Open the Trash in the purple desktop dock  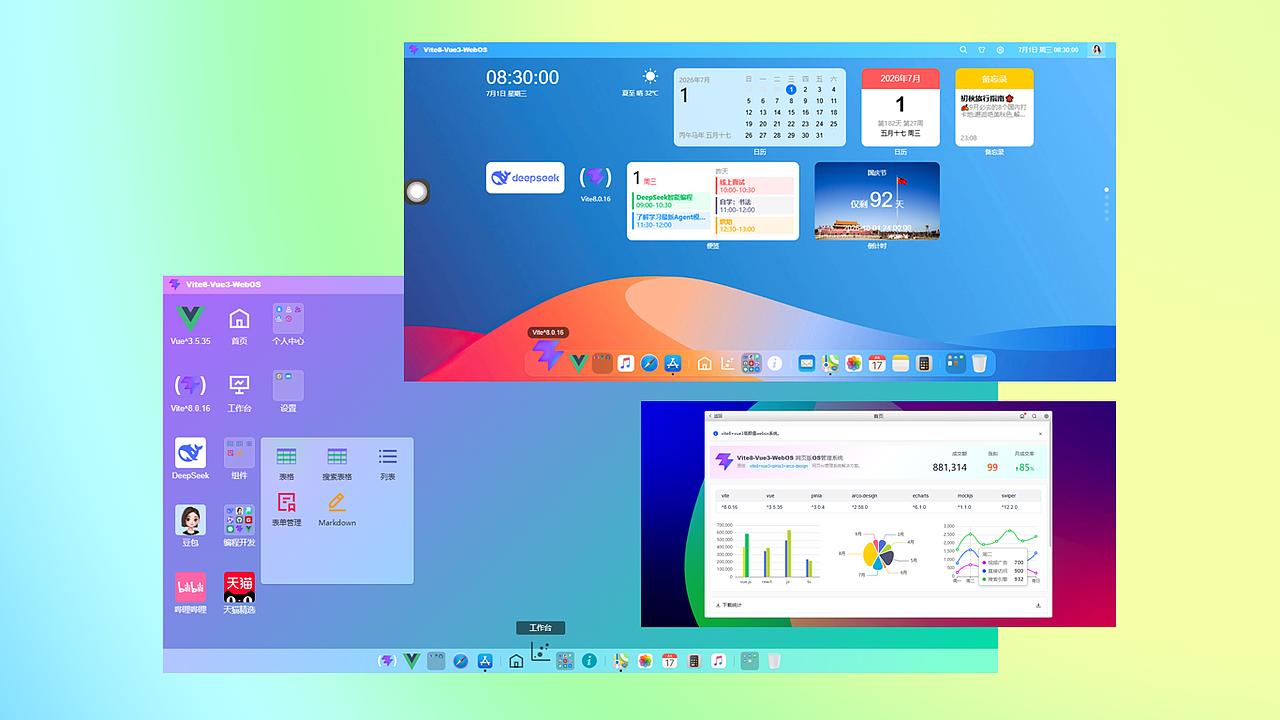point(774,661)
